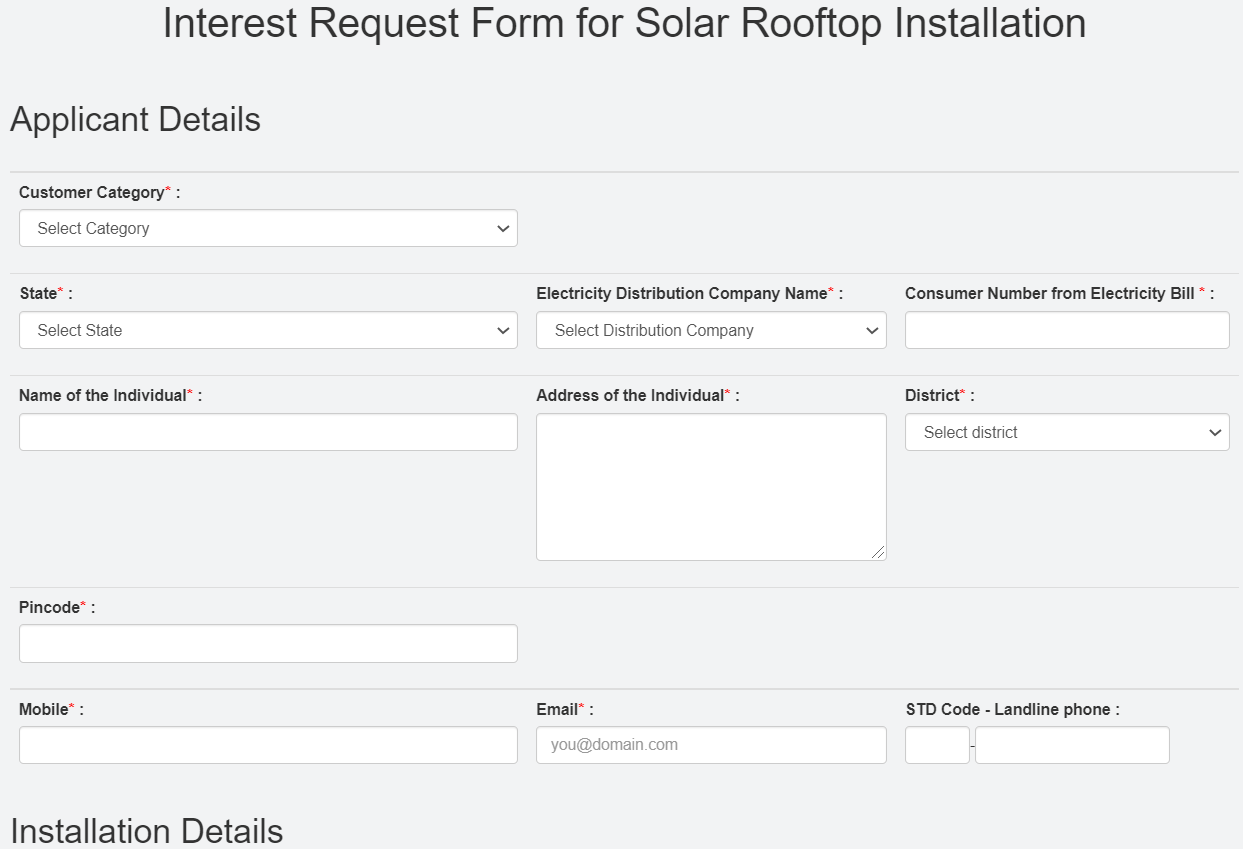Image resolution: width=1243 pixels, height=849 pixels.
Task: Open the Select State dropdown
Action: 268,330
